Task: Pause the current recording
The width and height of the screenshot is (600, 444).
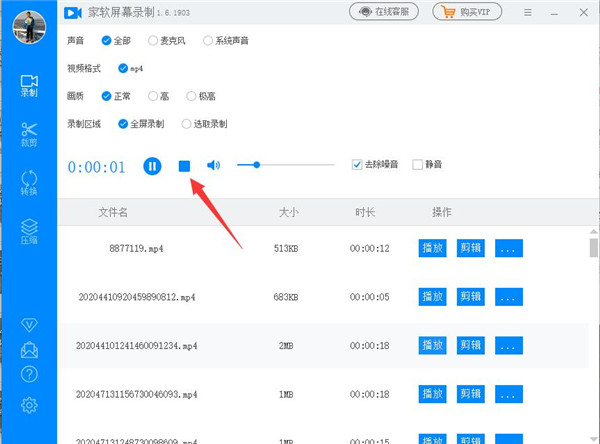Action: coord(152,166)
